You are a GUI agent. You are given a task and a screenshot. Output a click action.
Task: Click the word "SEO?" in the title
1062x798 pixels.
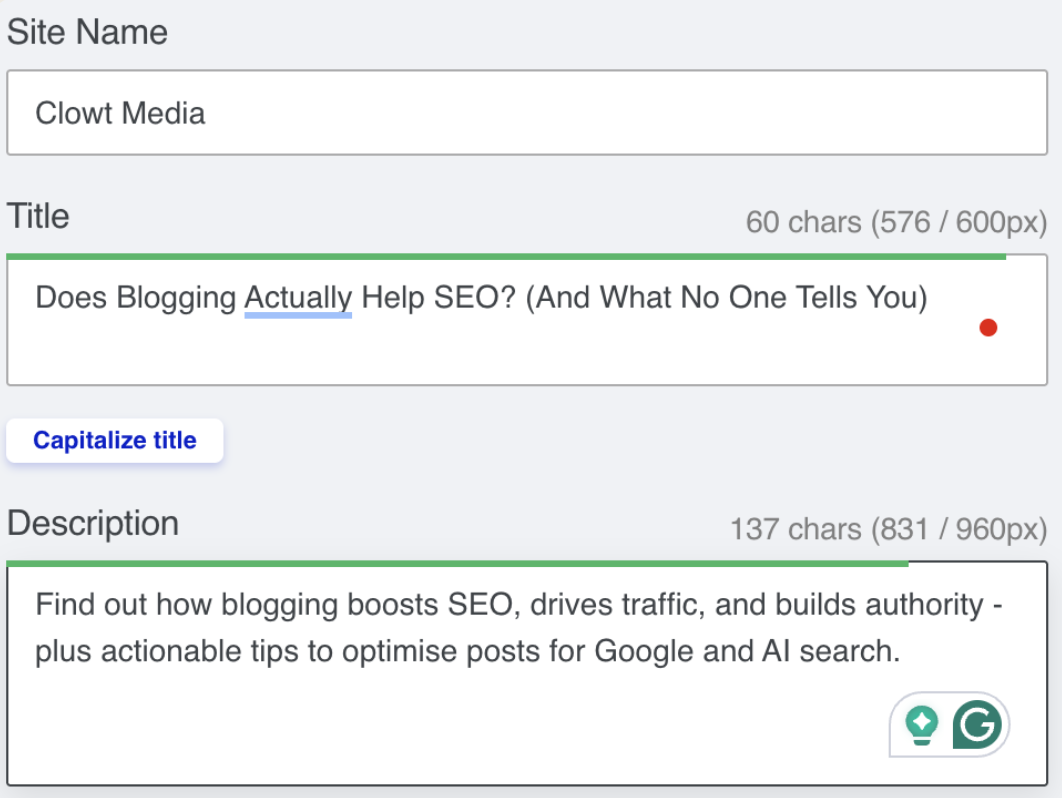(x=475, y=297)
